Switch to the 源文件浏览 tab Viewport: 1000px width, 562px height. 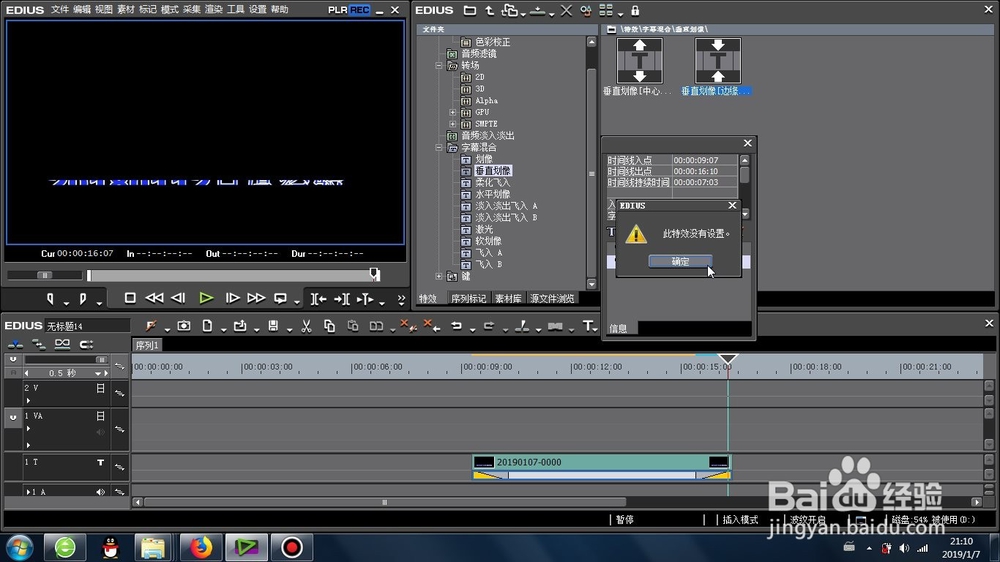pos(552,299)
